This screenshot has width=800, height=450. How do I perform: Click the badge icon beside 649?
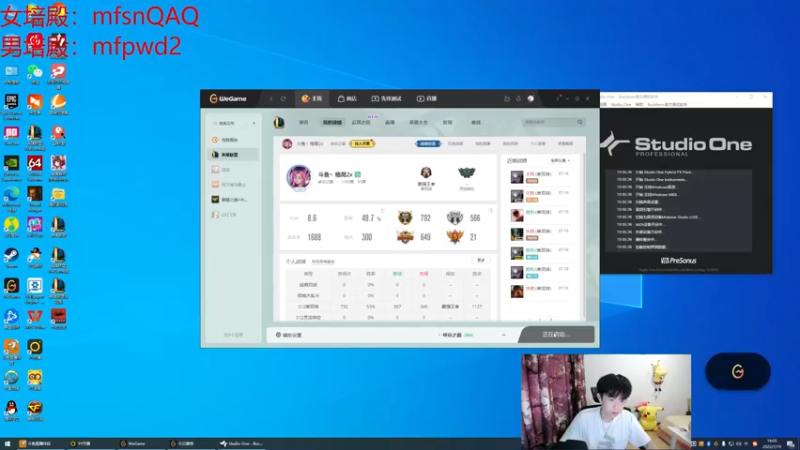pos(405,237)
